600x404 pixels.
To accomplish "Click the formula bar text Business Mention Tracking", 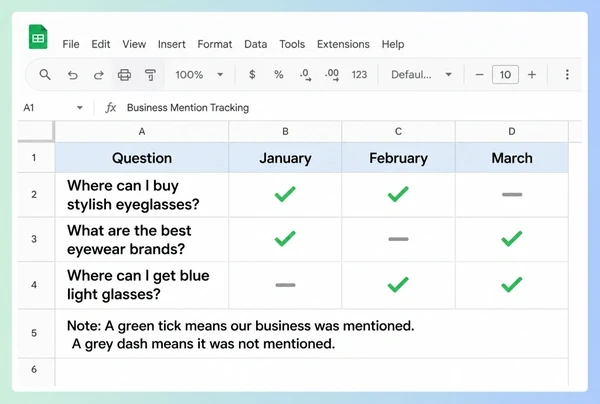I will [188, 108].
